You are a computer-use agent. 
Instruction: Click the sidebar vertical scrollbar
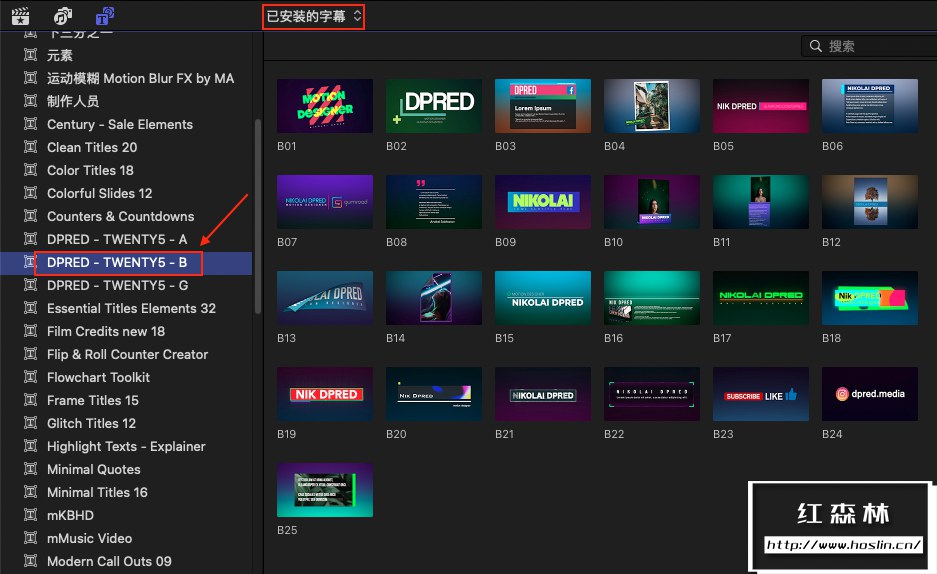pos(258,216)
